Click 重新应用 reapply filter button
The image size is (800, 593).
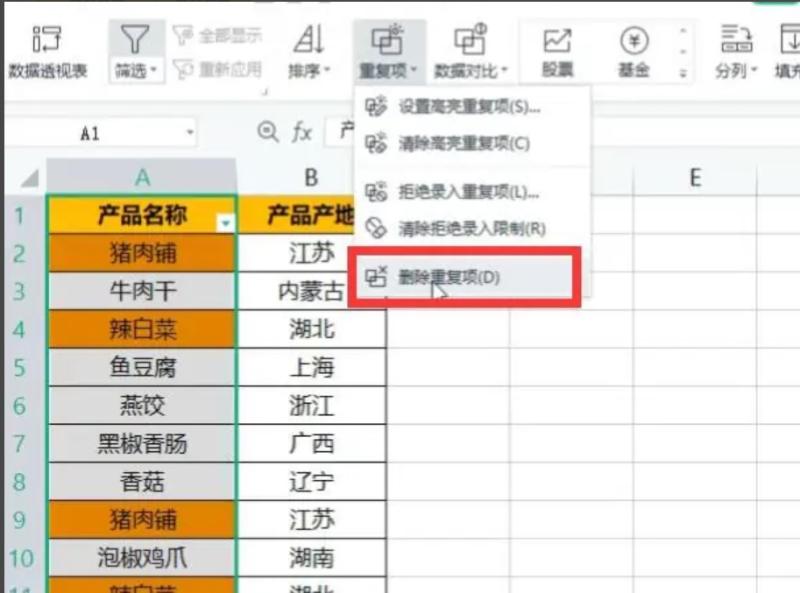pos(218,69)
